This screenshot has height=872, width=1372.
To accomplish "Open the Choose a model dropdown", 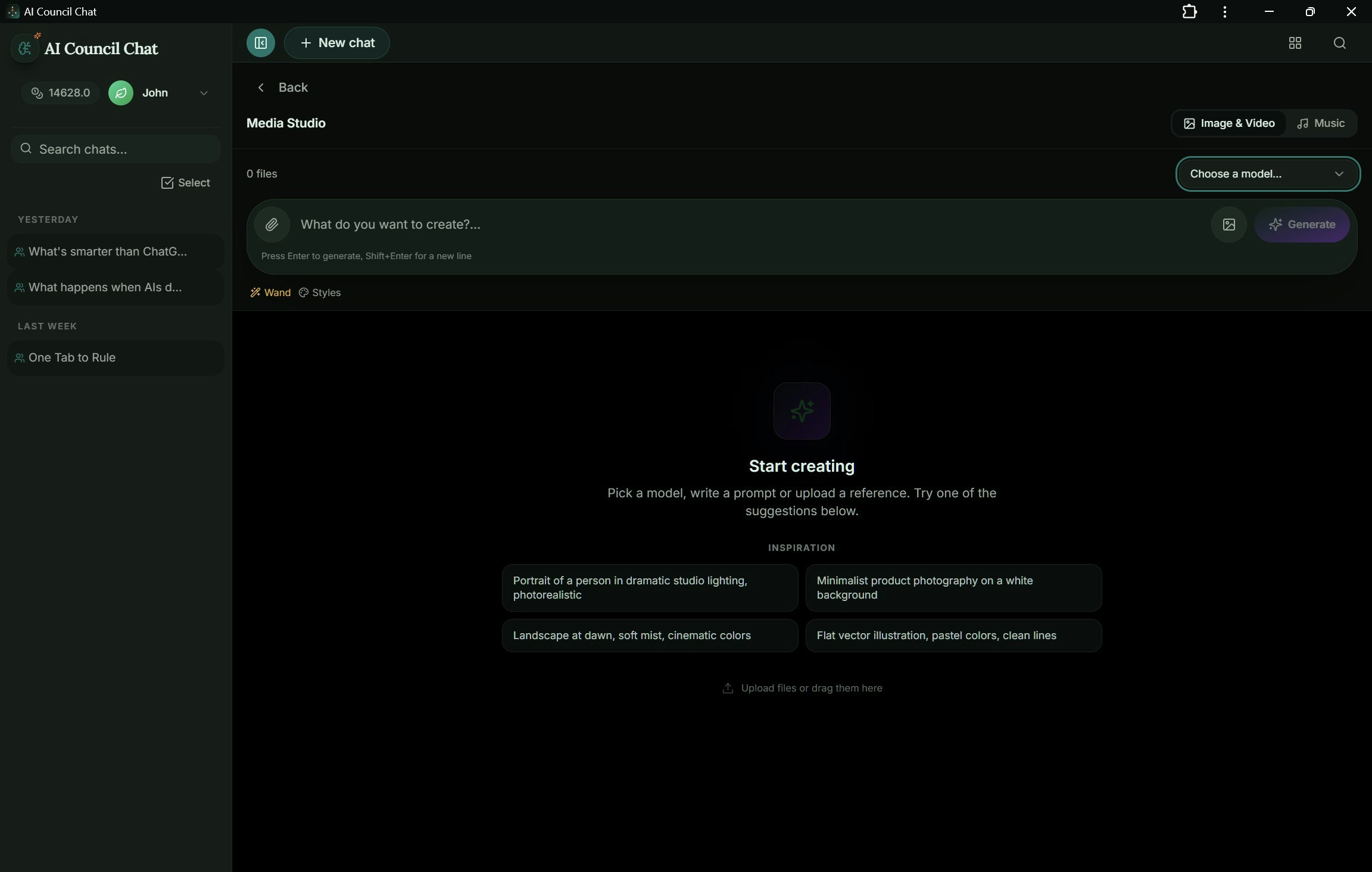I will click(x=1268, y=174).
